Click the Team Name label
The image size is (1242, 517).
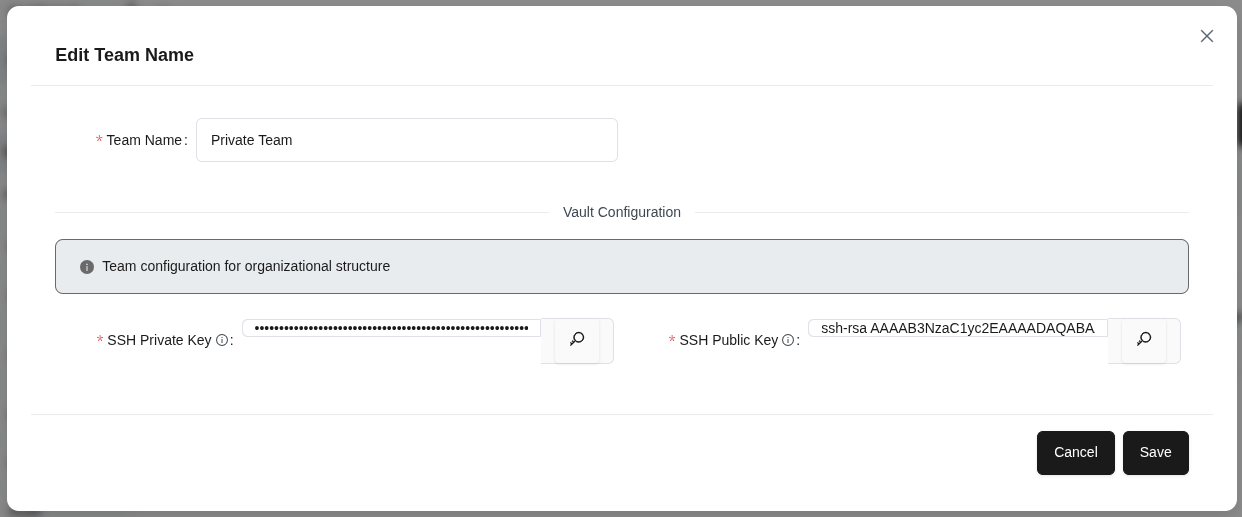144,140
